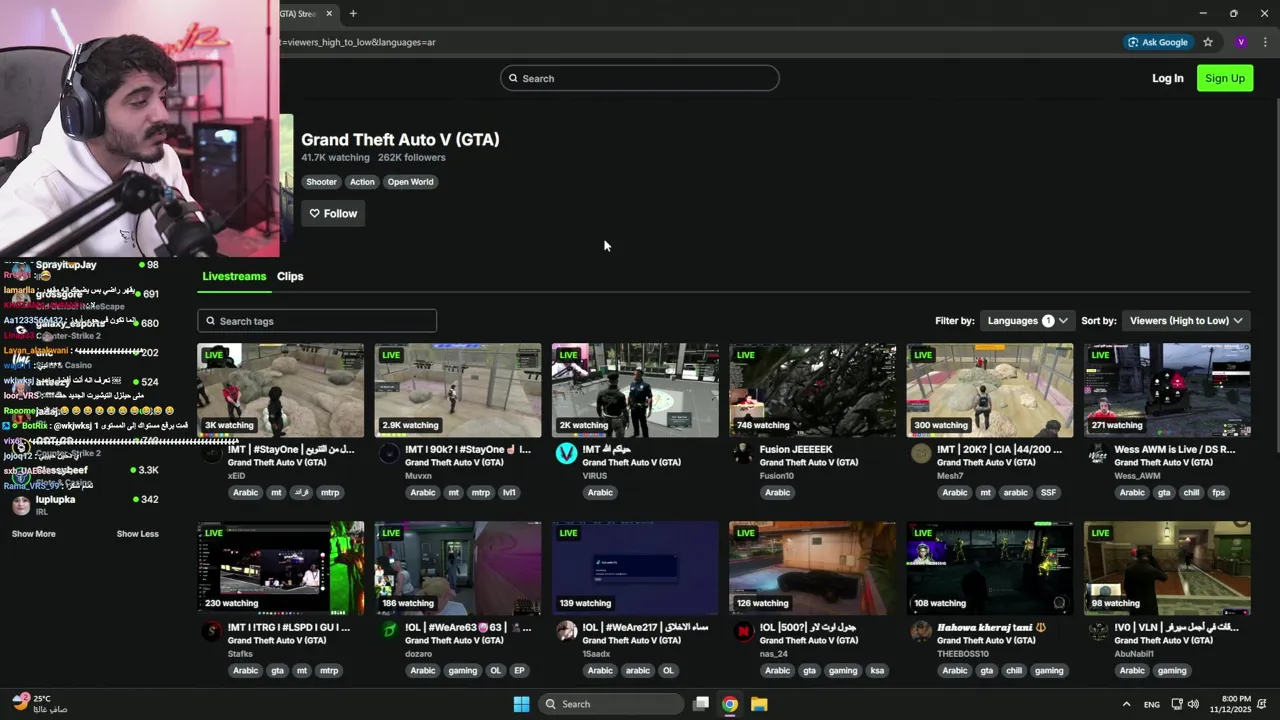Click the SSF tag under Mesh7 stream
This screenshot has width=1280, height=720.
pos(1048,493)
